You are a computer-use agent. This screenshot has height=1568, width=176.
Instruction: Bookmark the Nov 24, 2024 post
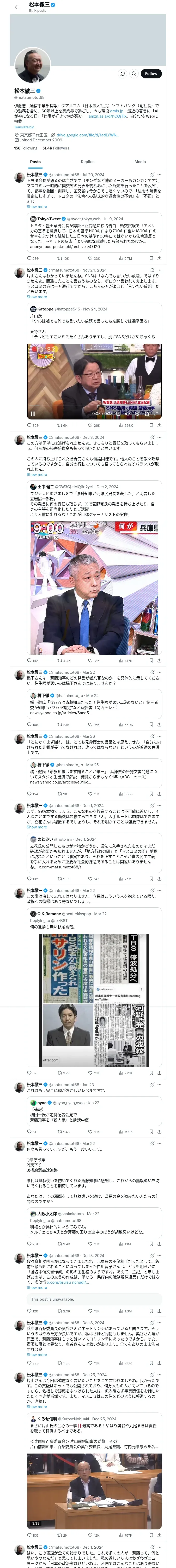click(x=151, y=425)
